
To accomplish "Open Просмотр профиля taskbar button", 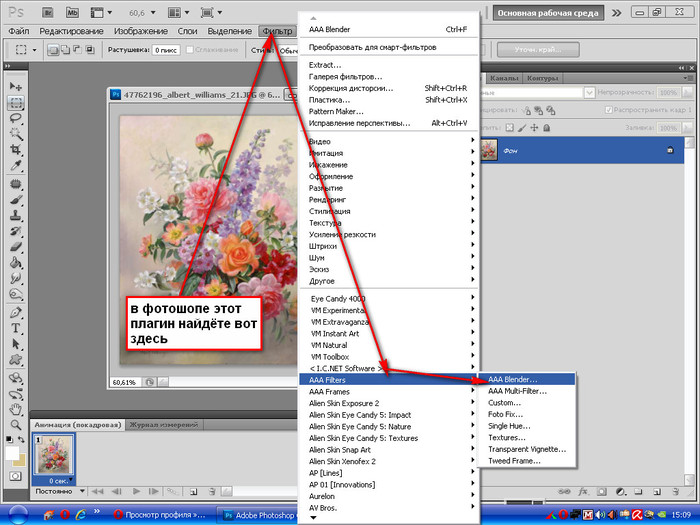I will coord(160,515).
